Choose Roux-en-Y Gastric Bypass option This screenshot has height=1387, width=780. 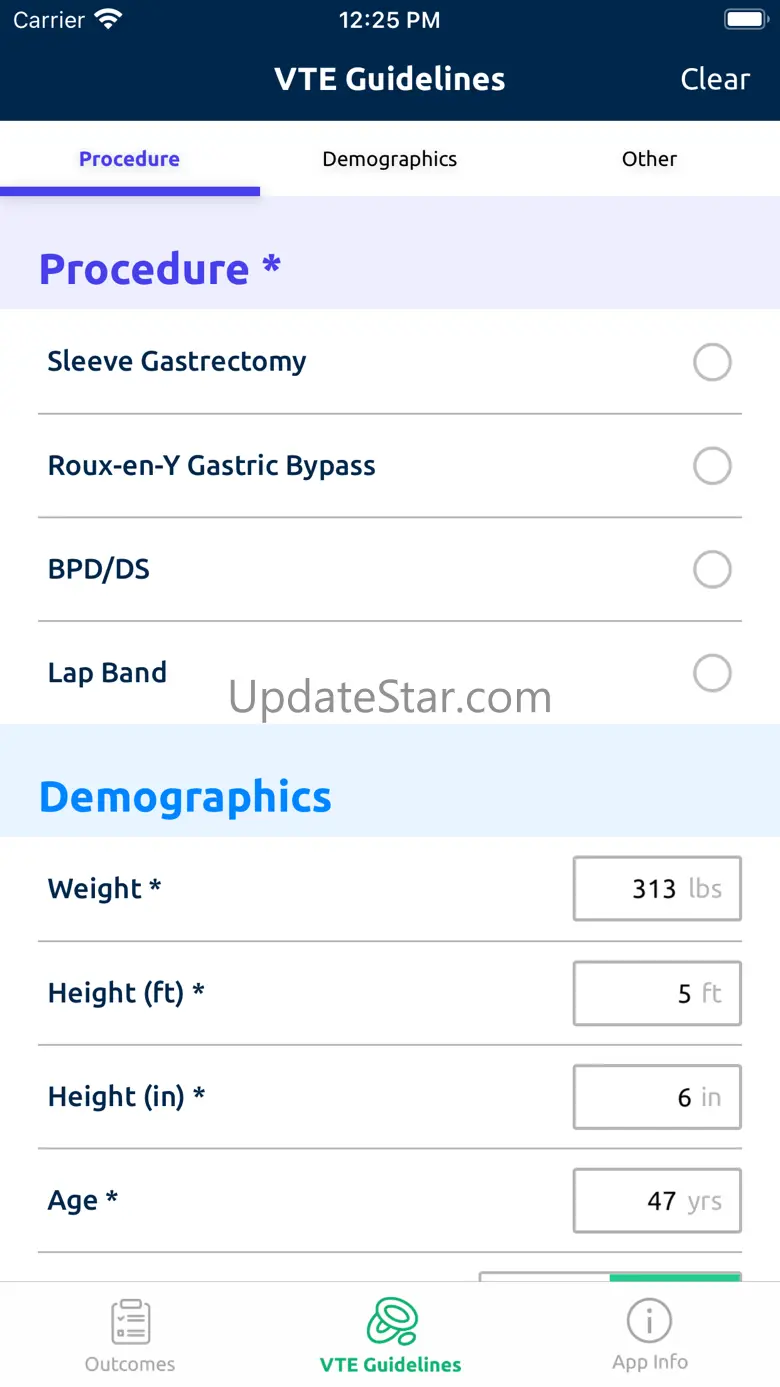[x=712, y=466]
